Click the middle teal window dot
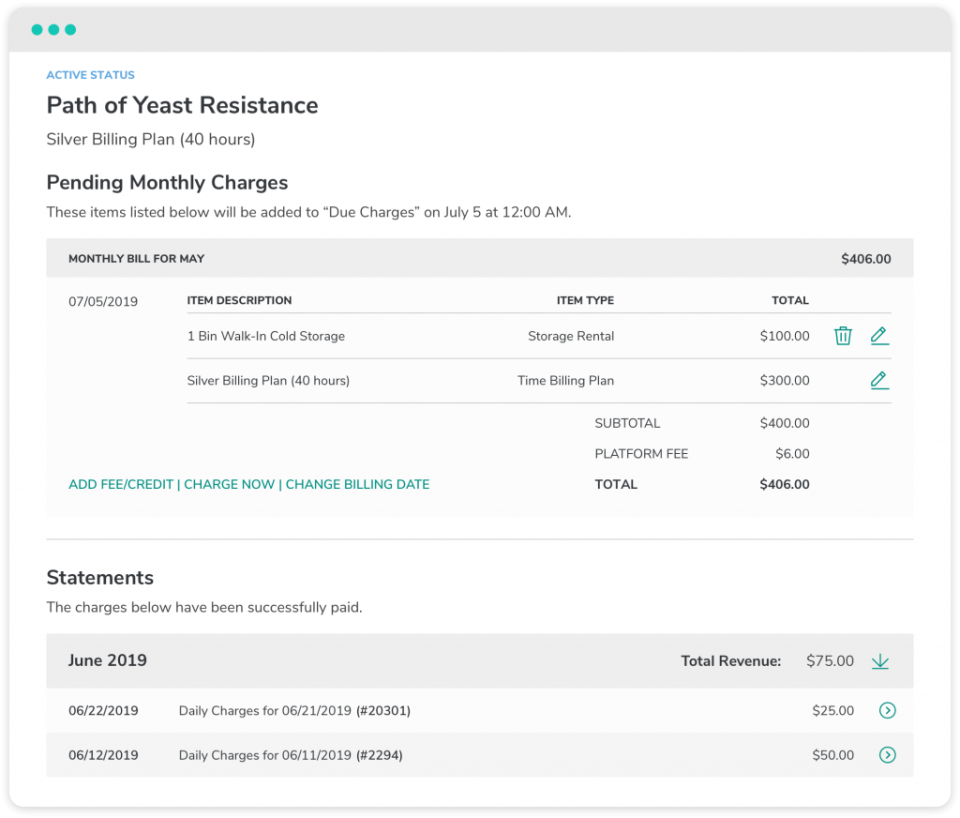This screenshot has width=960, height=818. tap(54, 30)
